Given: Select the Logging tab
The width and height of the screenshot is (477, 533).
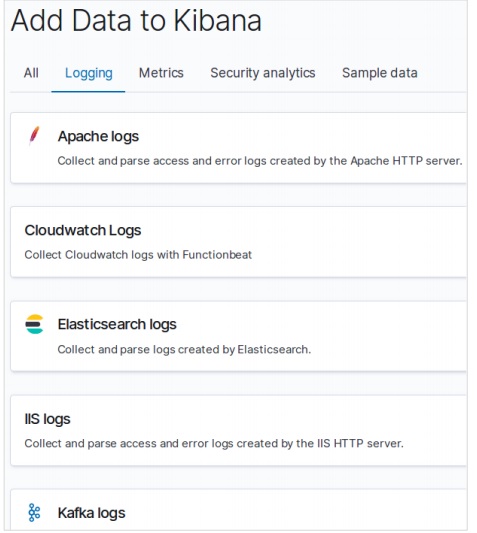Looking at the screenshot, I should (89, 73).
